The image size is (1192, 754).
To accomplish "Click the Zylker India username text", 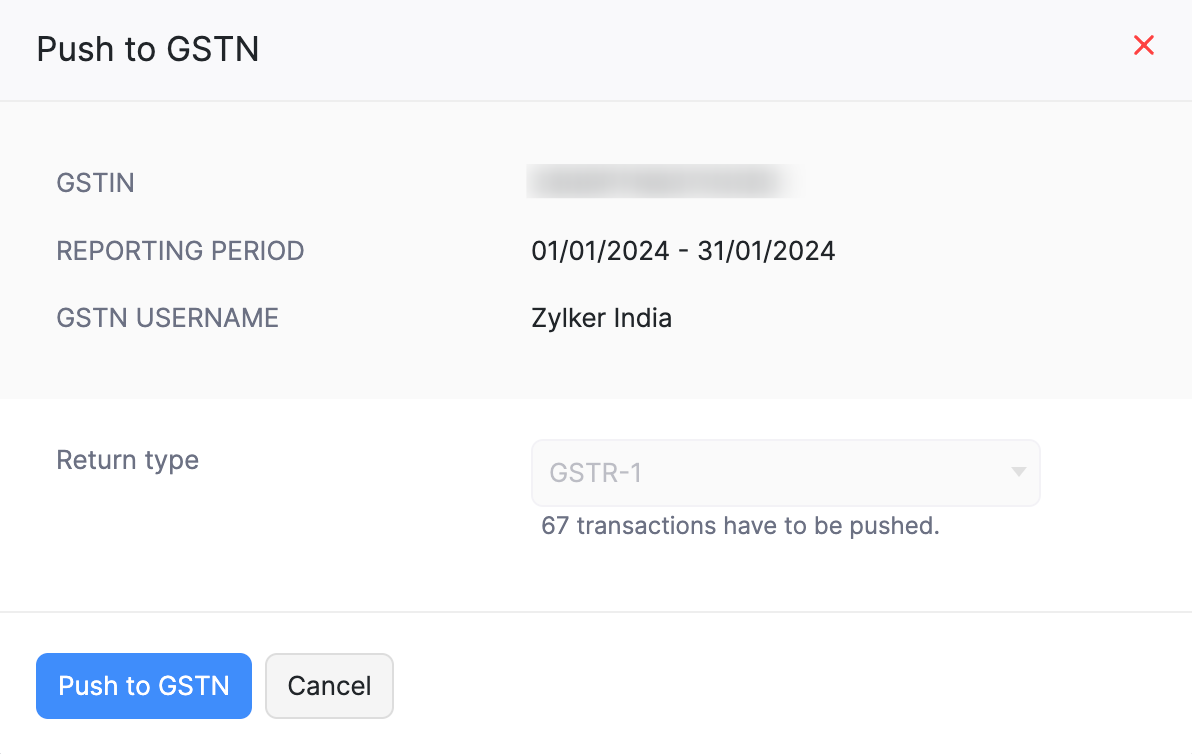I will point(601,318).
